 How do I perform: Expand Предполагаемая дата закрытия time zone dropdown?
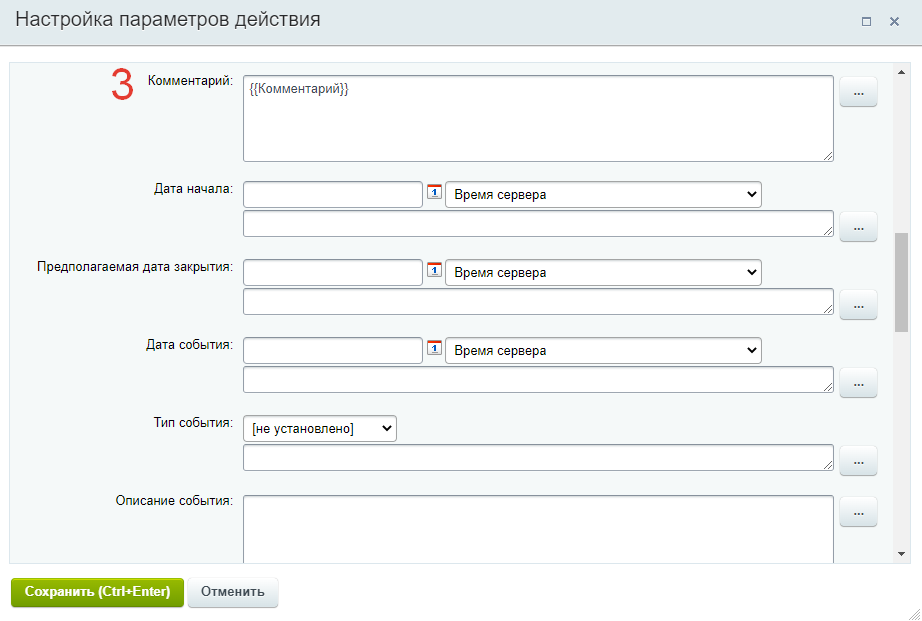click(x=603, y=272)
